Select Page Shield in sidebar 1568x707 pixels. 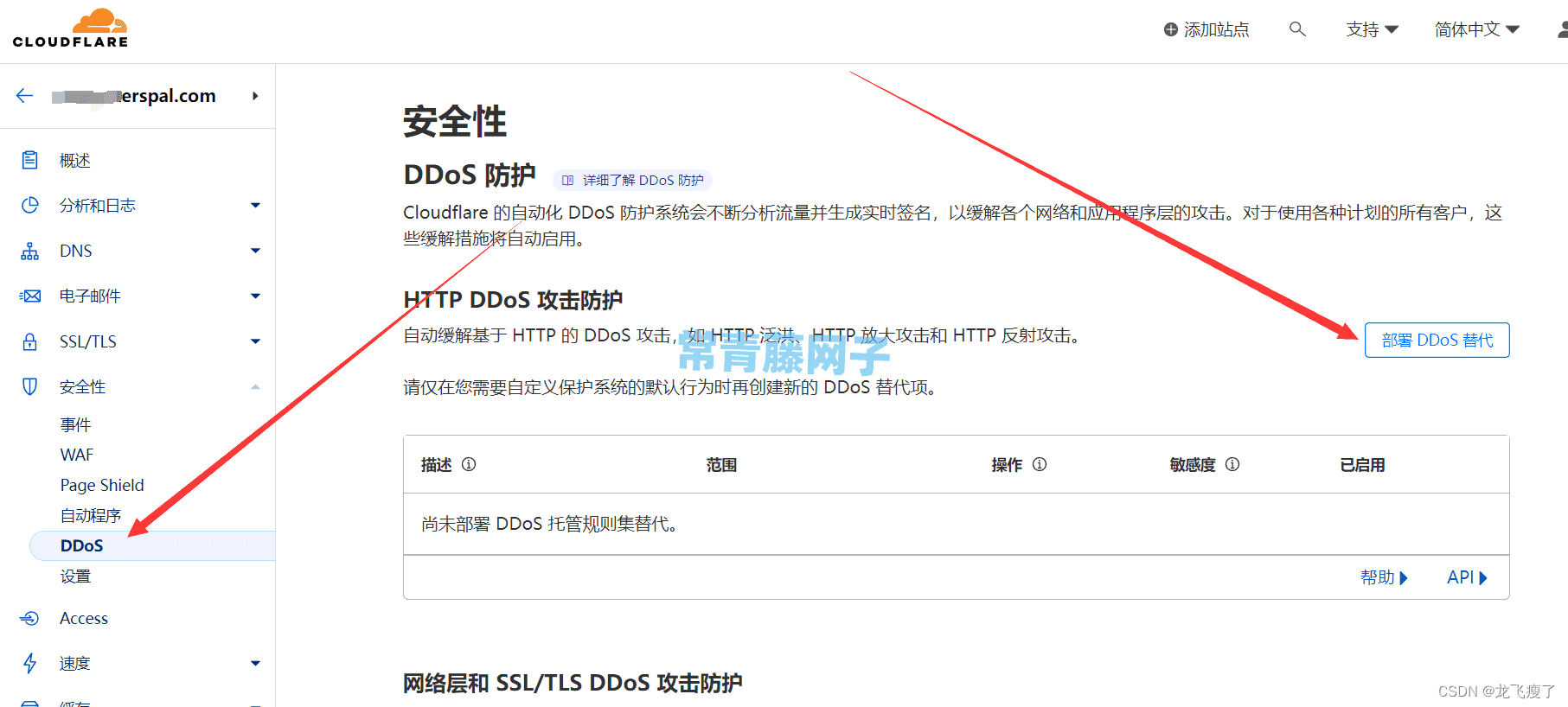[102, 485]
